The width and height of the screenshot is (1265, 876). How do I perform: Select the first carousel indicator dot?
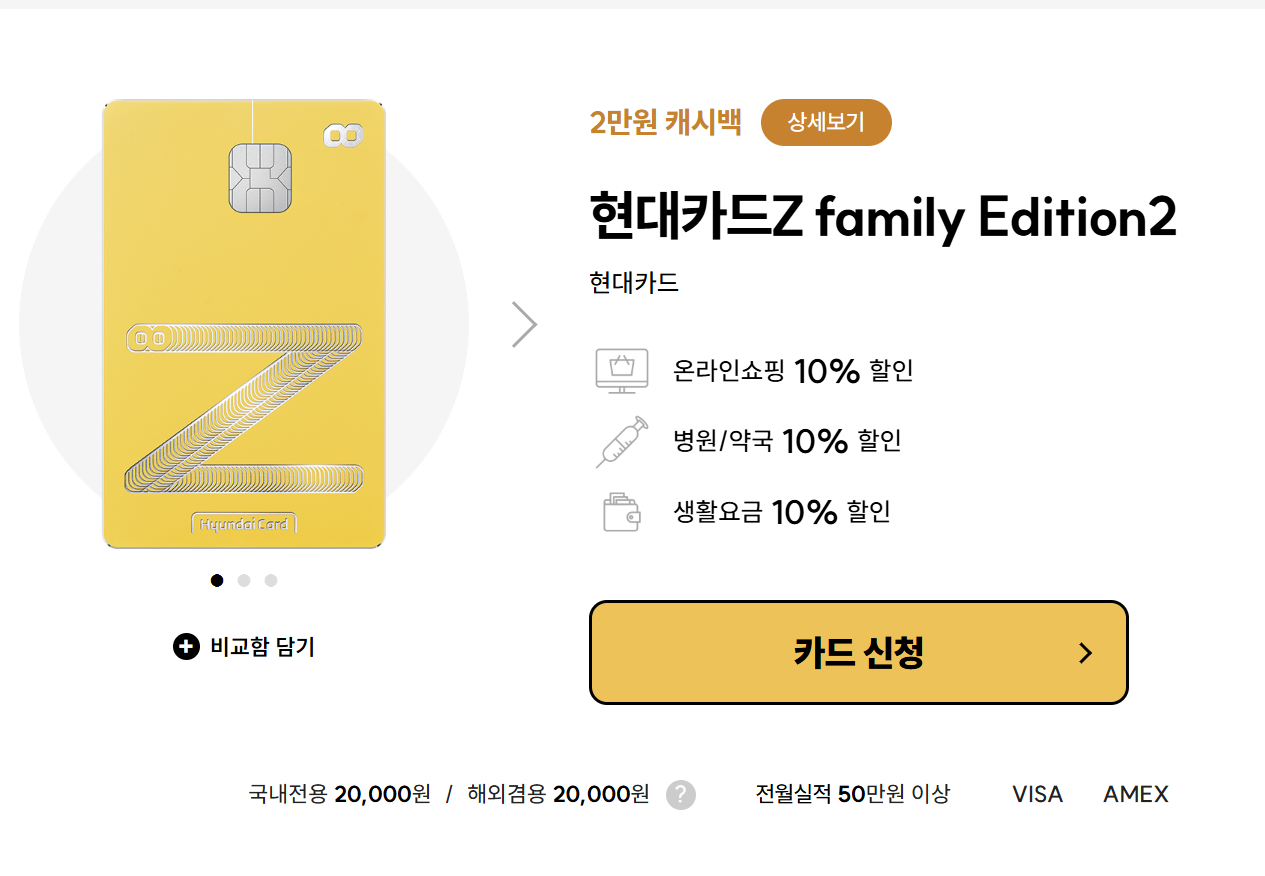[x=216, y=580]
